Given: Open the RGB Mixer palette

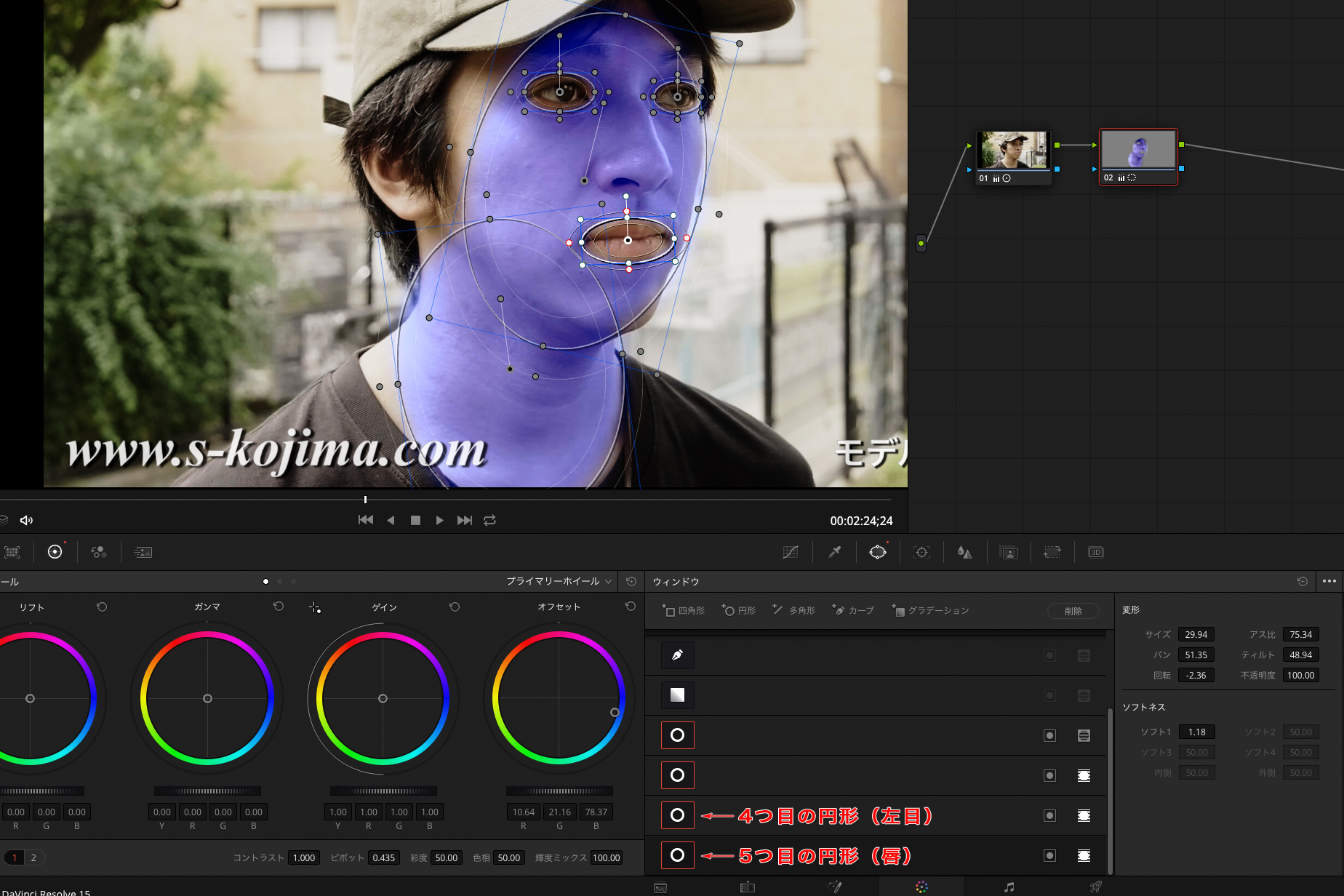Looking at the screenshot, I should click(99, 553).
